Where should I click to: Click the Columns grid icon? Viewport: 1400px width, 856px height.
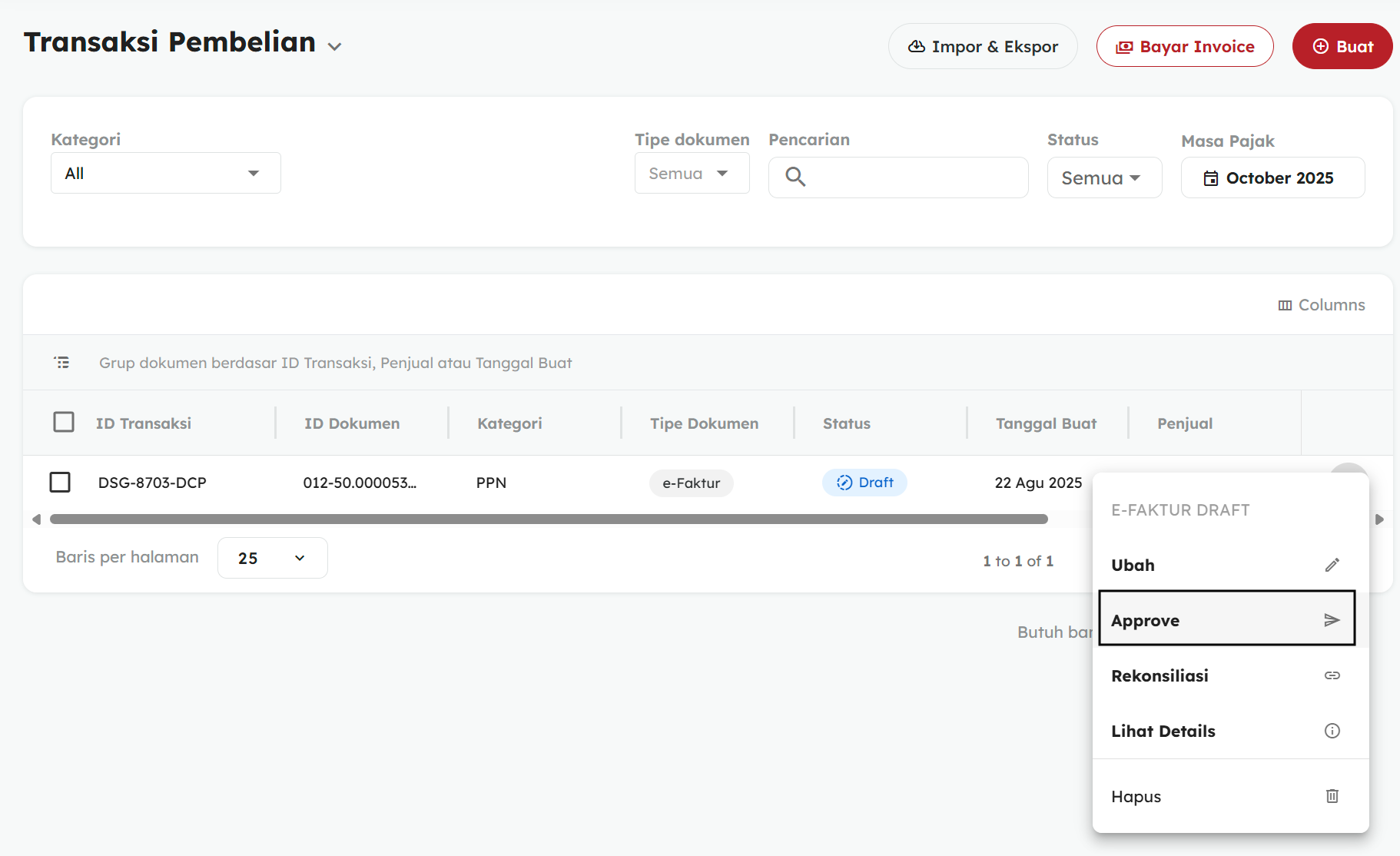[x=1285, y=305]
